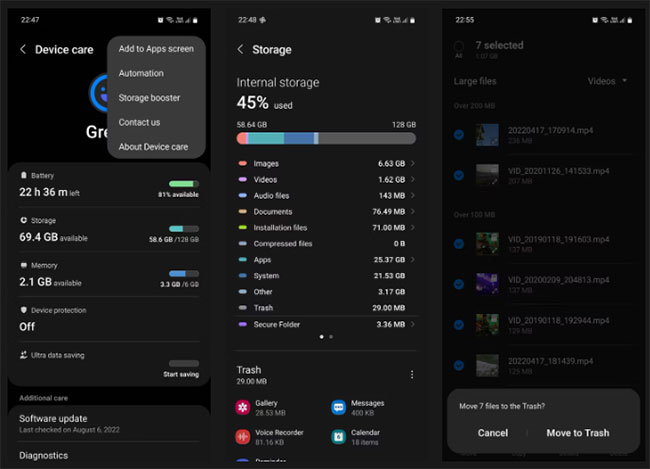Tap 22 h 36 m battery text
Viewport: 650px width, 469px height.
tap(49, 192)
